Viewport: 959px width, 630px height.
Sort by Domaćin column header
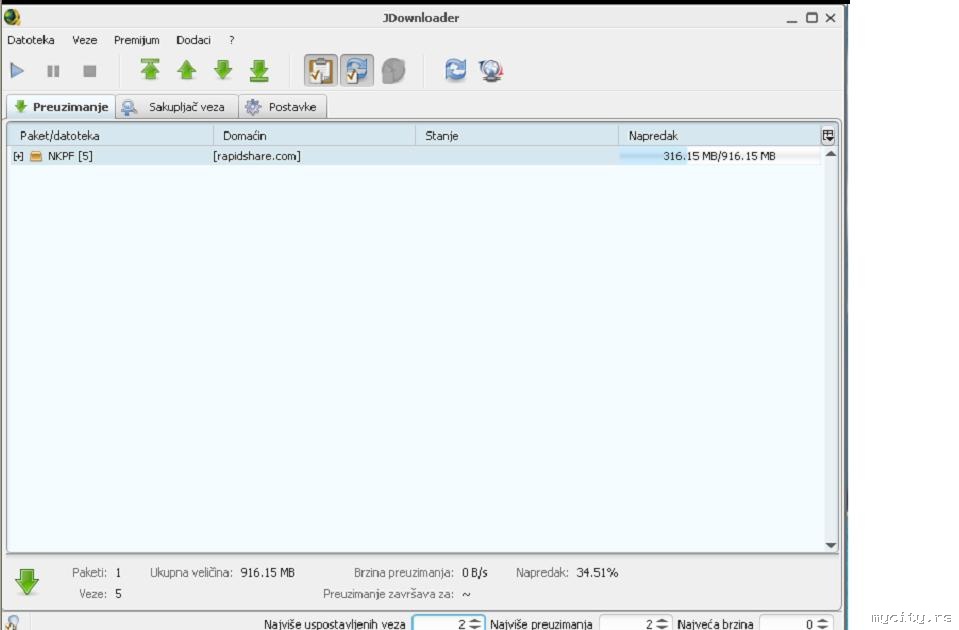[x=314, y=136]
